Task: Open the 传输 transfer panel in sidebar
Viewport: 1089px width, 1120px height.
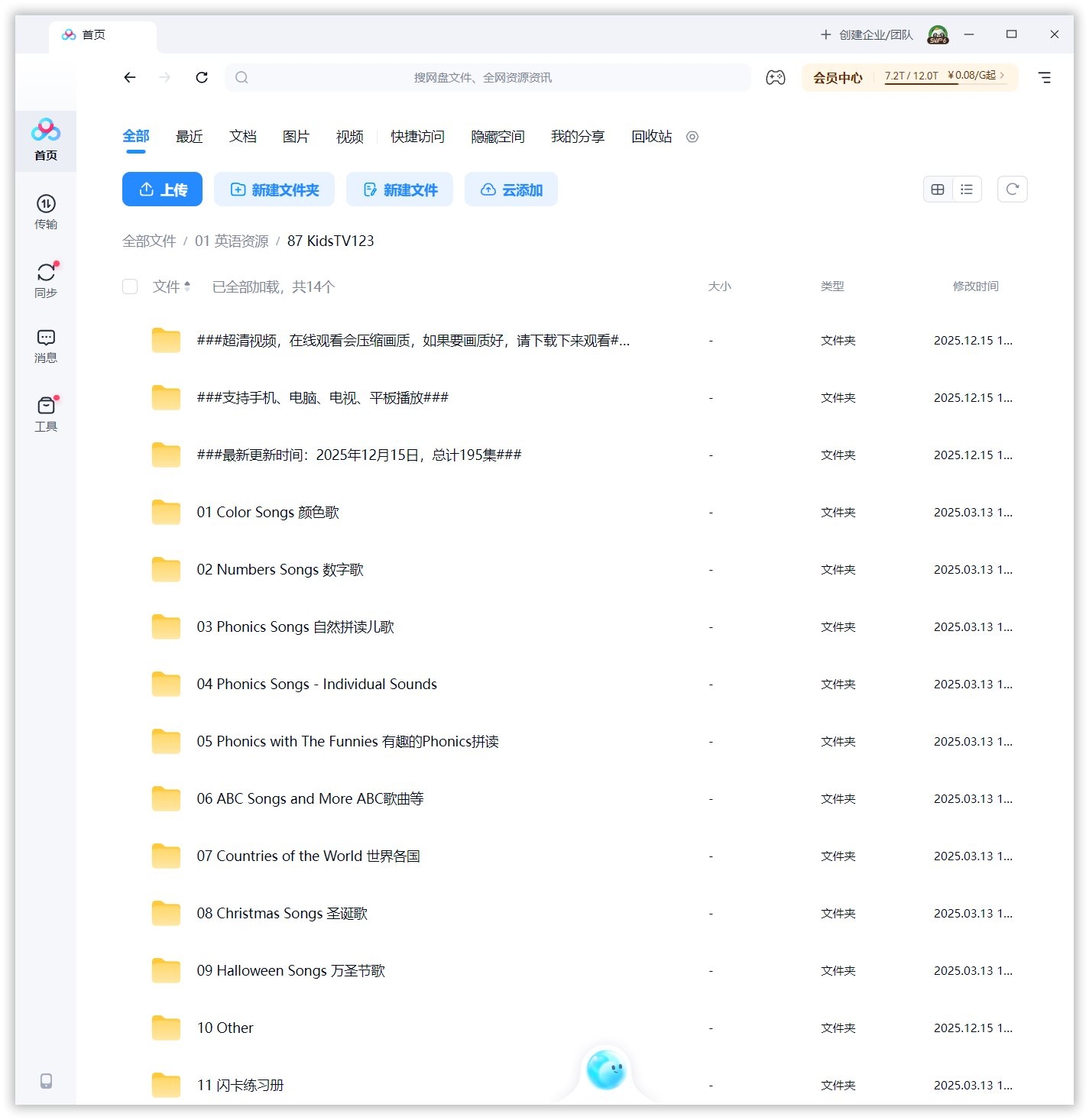Action: tap(46, 211)
